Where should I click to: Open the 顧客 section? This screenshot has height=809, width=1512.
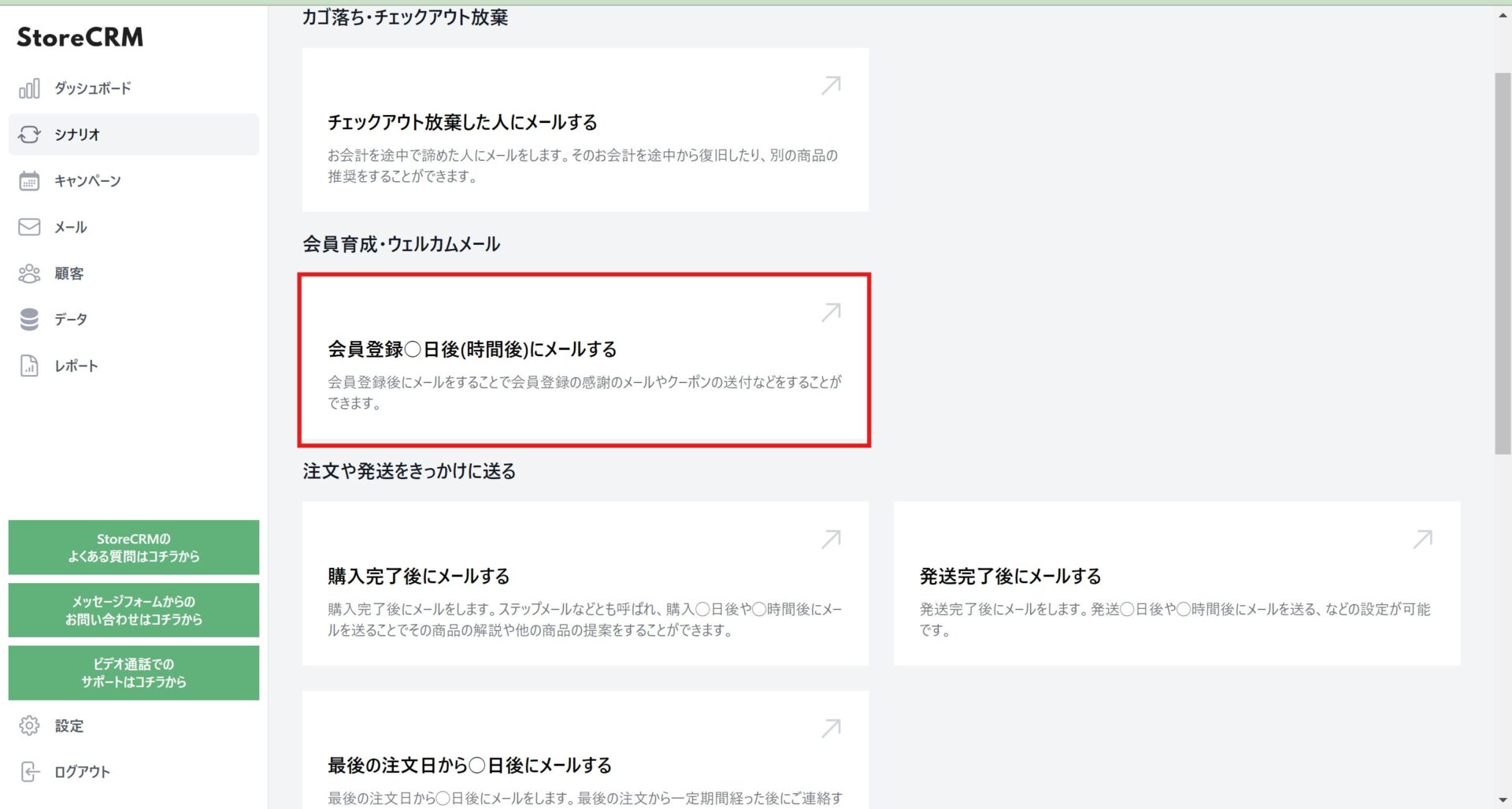[134, 273]
